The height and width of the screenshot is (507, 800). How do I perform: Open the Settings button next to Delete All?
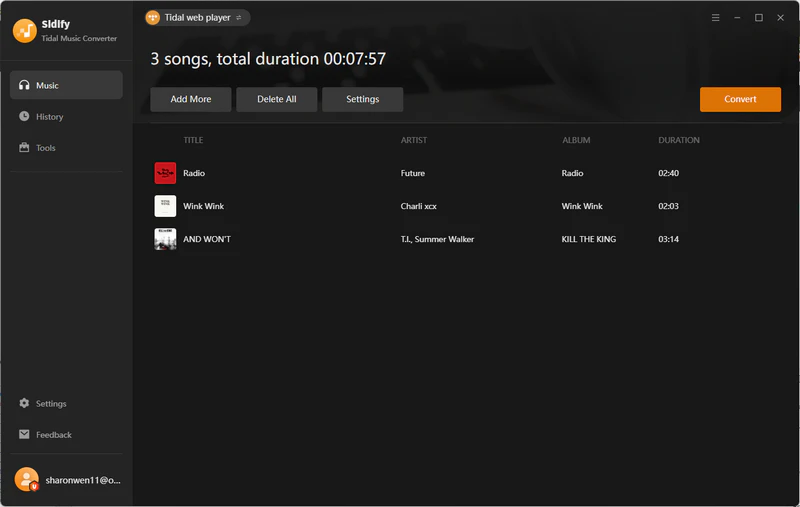coord(362,99)
